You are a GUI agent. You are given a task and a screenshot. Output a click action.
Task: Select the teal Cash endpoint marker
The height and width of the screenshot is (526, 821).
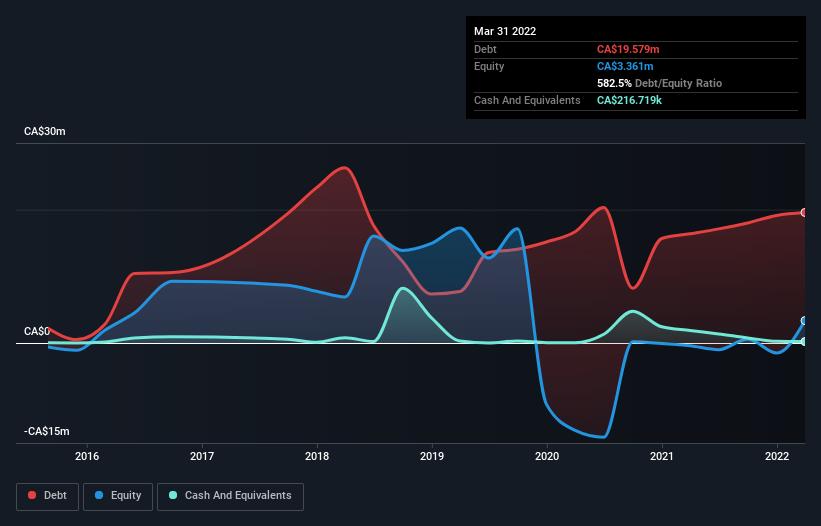[x=804, y=342]
